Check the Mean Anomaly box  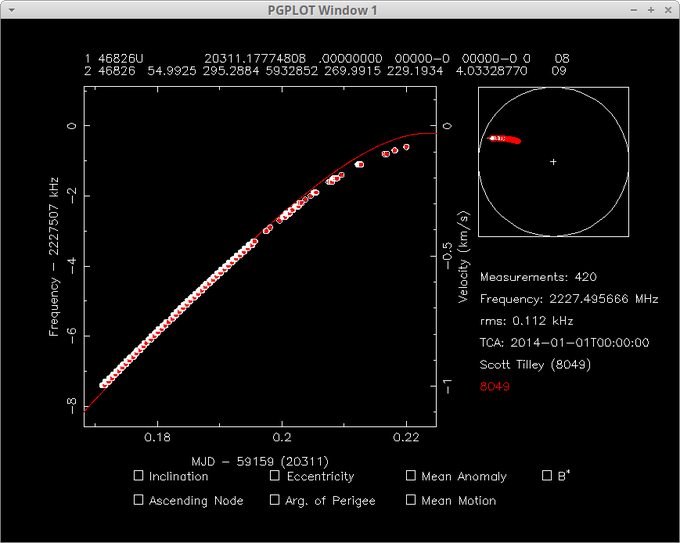411,477
